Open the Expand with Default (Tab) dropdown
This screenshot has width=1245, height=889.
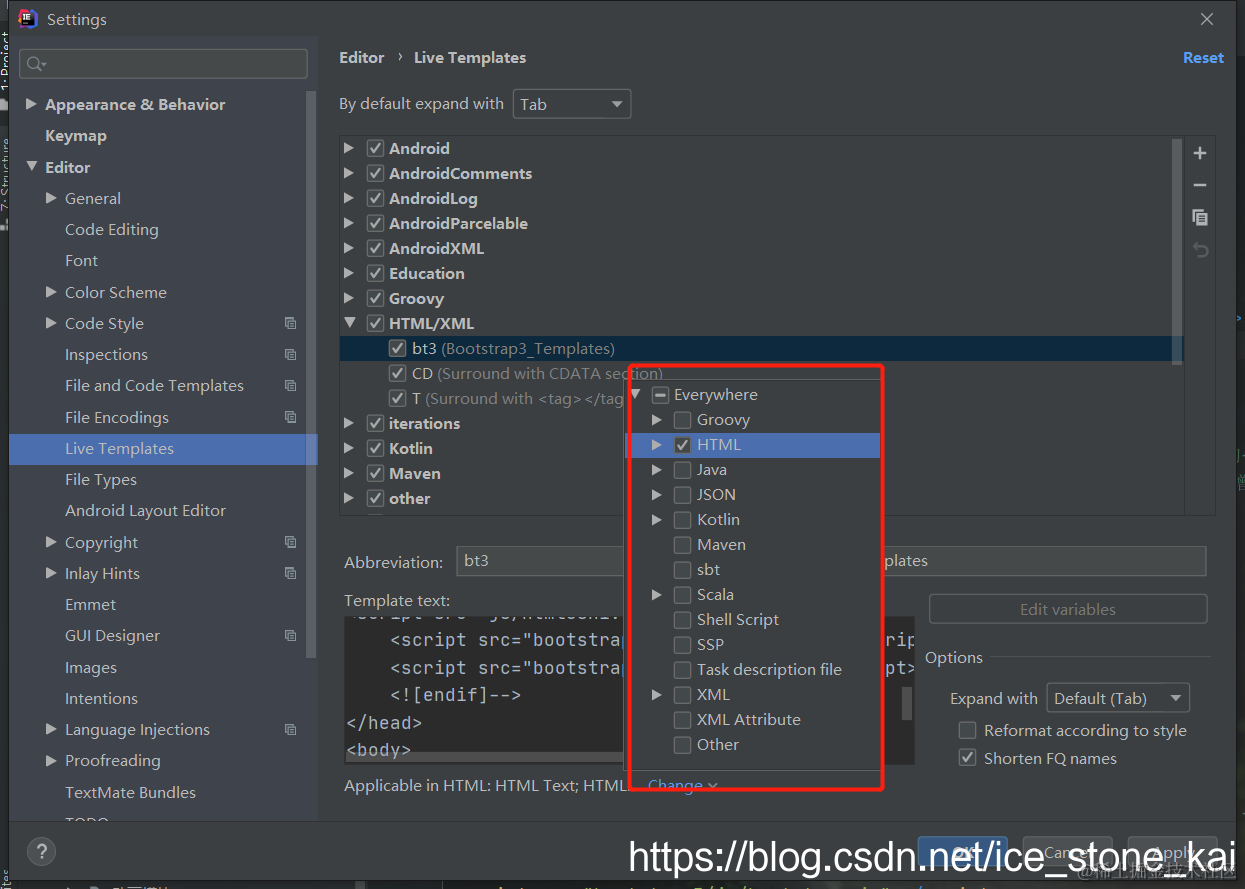(x=1117, y=698)
